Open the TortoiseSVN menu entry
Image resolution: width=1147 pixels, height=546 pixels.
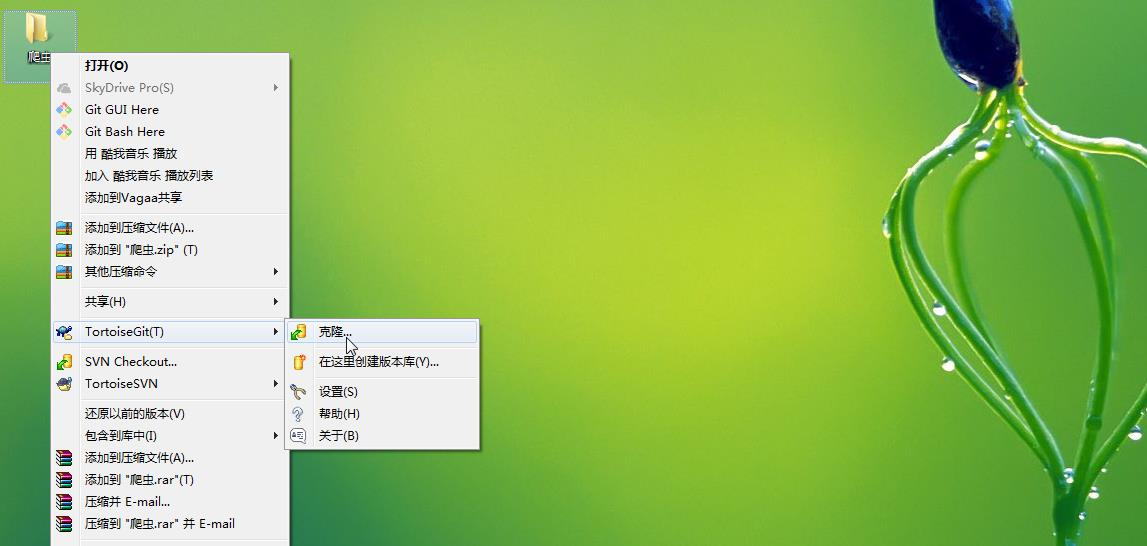(170, 384)
